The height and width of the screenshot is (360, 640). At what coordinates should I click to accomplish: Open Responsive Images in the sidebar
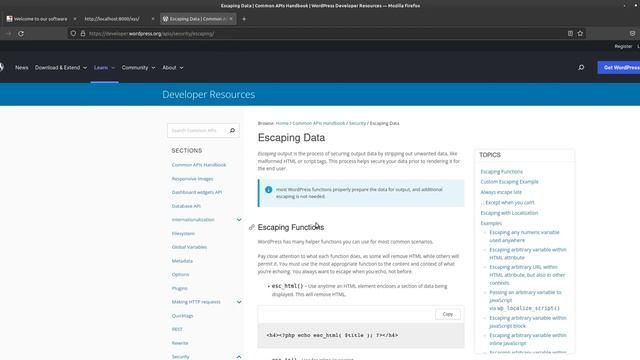click(x=192, y=179)
